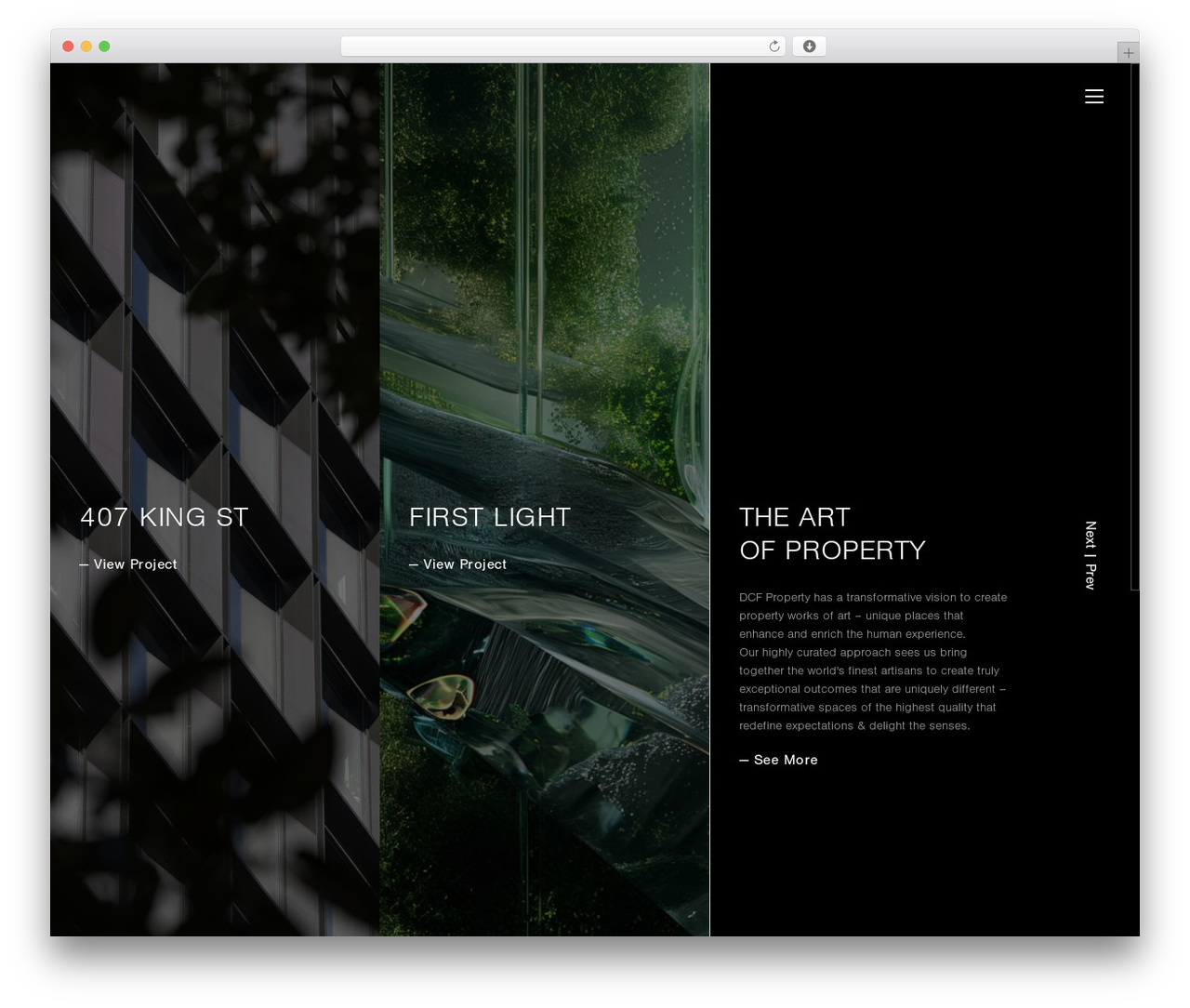Click the DCF Property description paragraph

pyautogui.click(x=873, y=661)
